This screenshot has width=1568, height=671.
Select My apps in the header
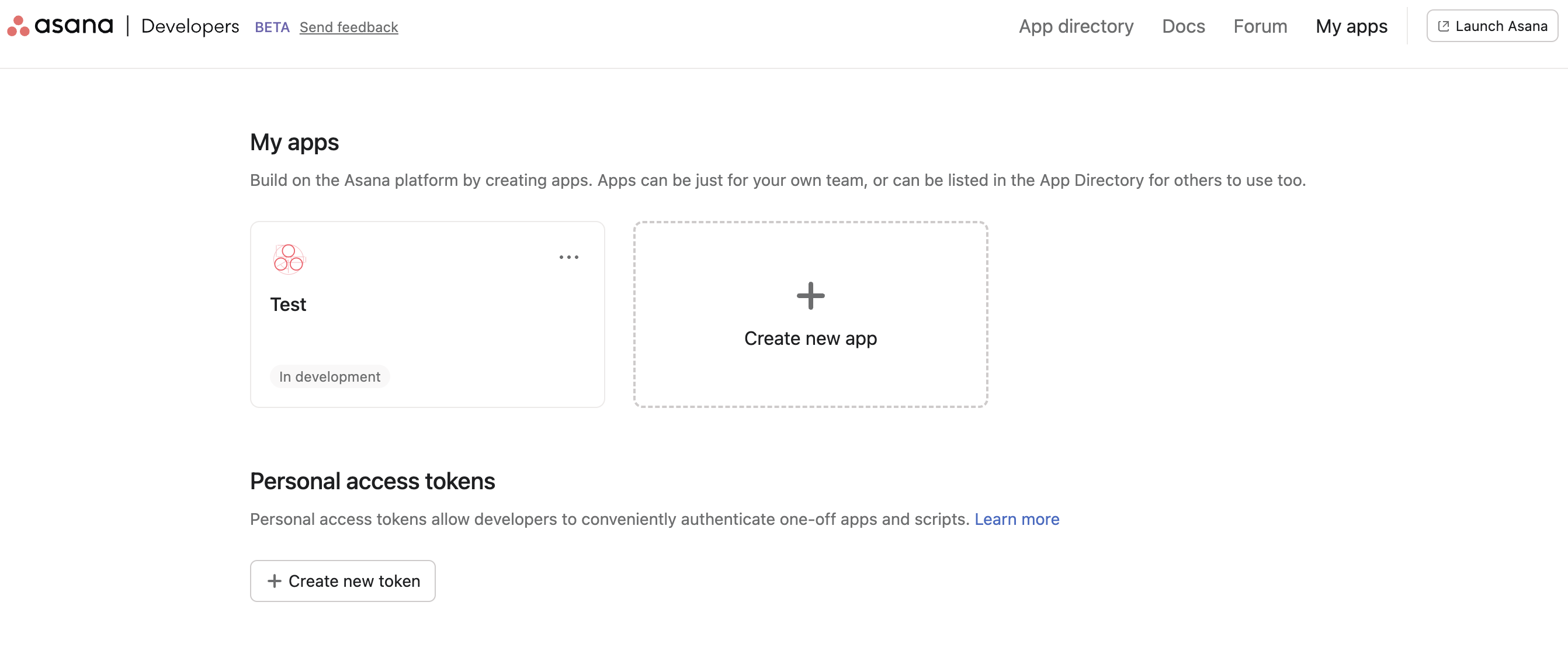click(x=1351, y=26)
